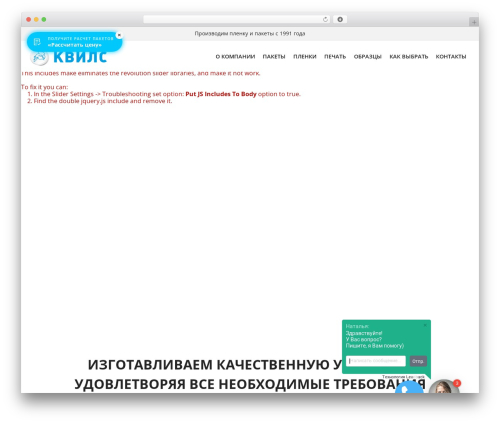Click the 'To fix it you can:' text
This screenshot has height=423, width=500.
(x=45, y=87)
